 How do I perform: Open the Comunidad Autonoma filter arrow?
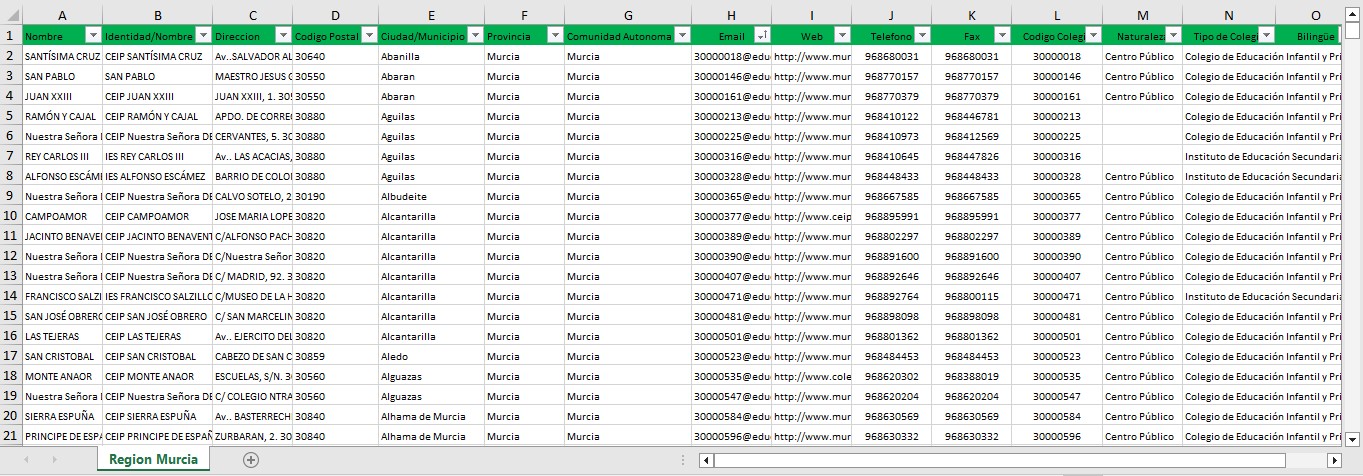(x=682, y=36)
